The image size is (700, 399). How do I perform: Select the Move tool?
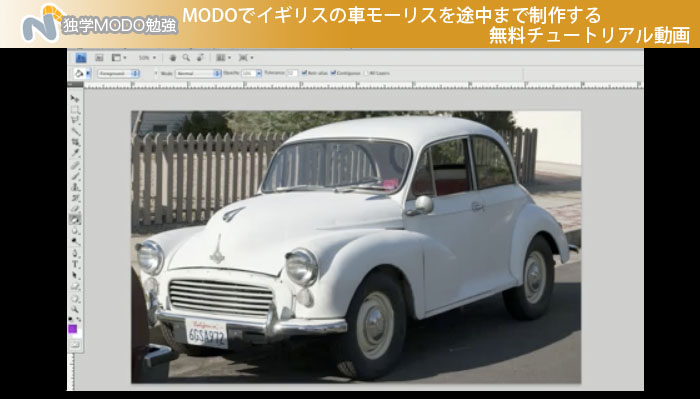pos(75,99)
